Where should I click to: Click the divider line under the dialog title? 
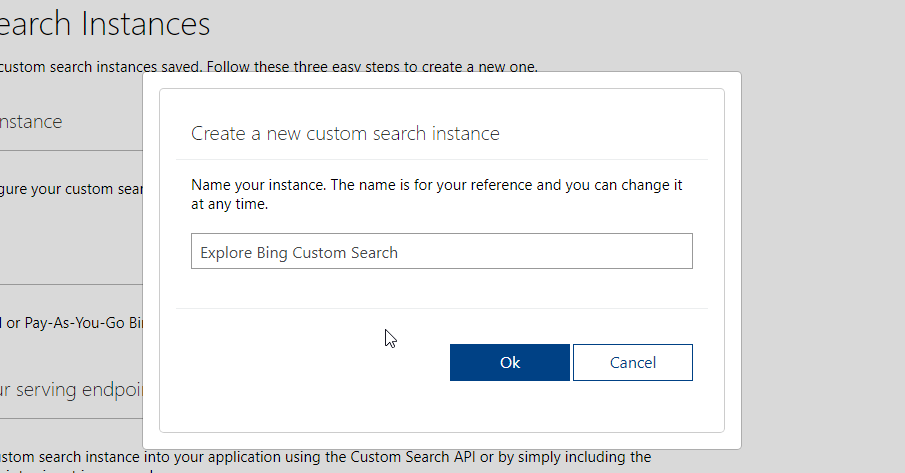click(x=441, y=159)
